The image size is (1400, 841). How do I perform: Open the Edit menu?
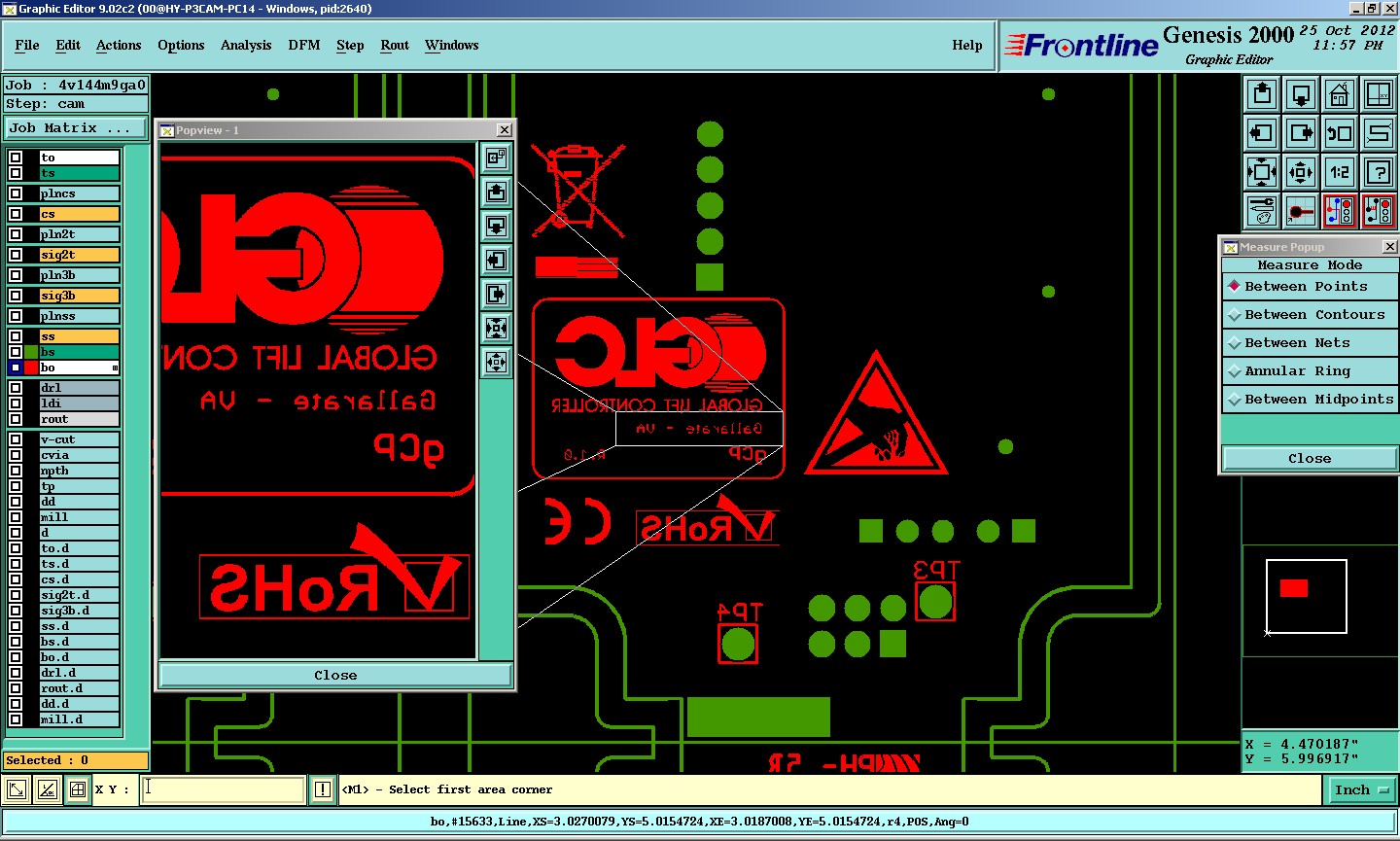tap(68, 45)
